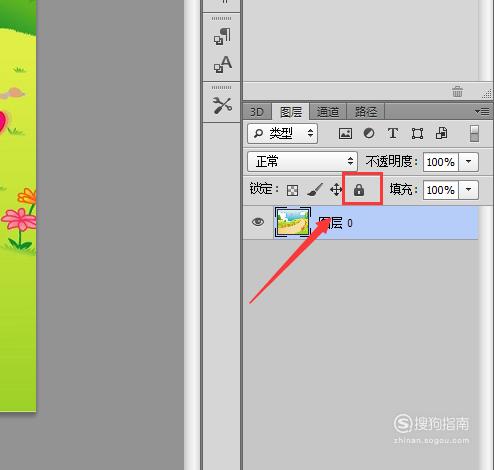Open the 不透明度 opacity slider arrow
Screen dimensions: 494x470
click(x=469, y=162)
